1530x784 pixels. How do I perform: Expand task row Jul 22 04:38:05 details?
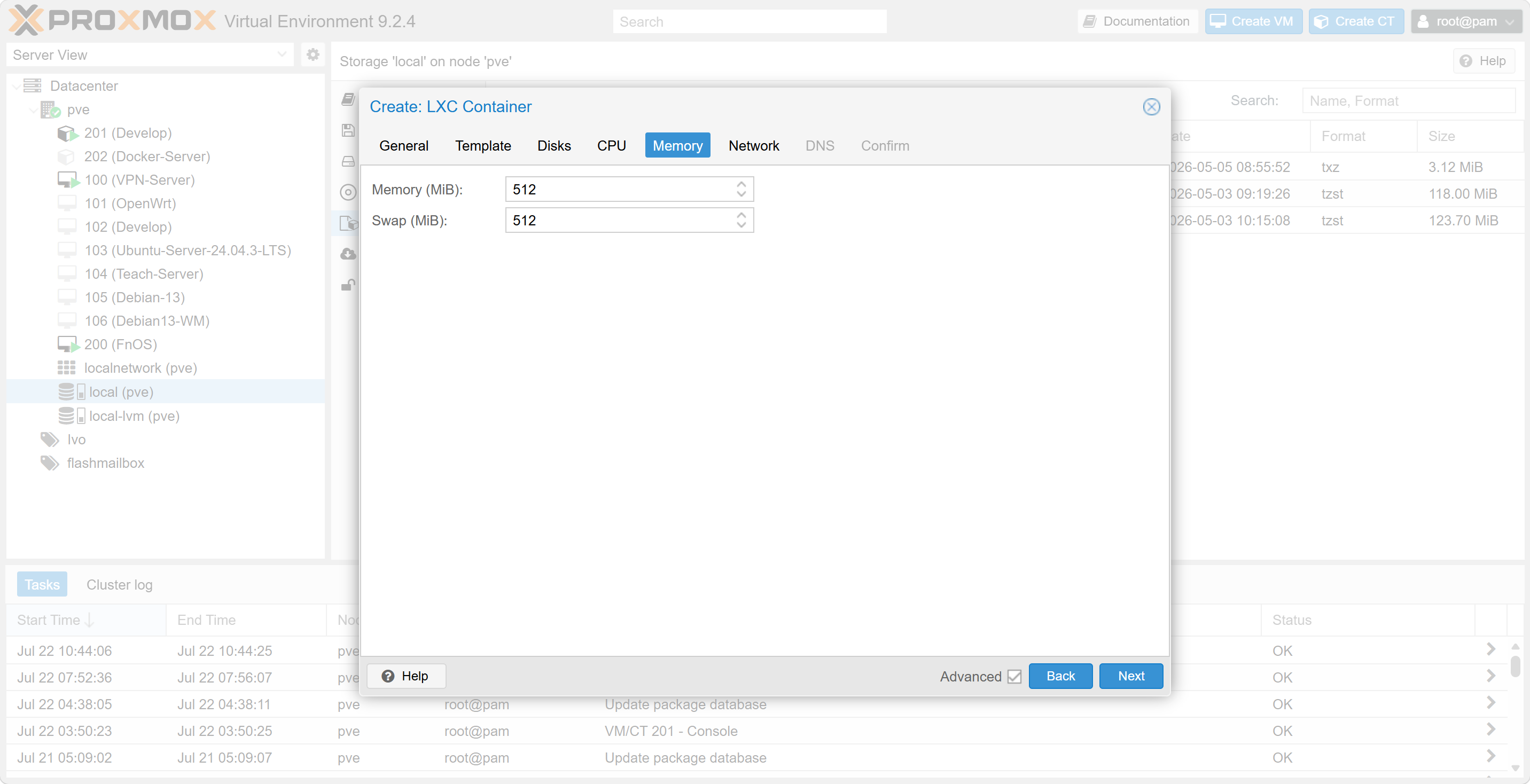(1490, 703)
